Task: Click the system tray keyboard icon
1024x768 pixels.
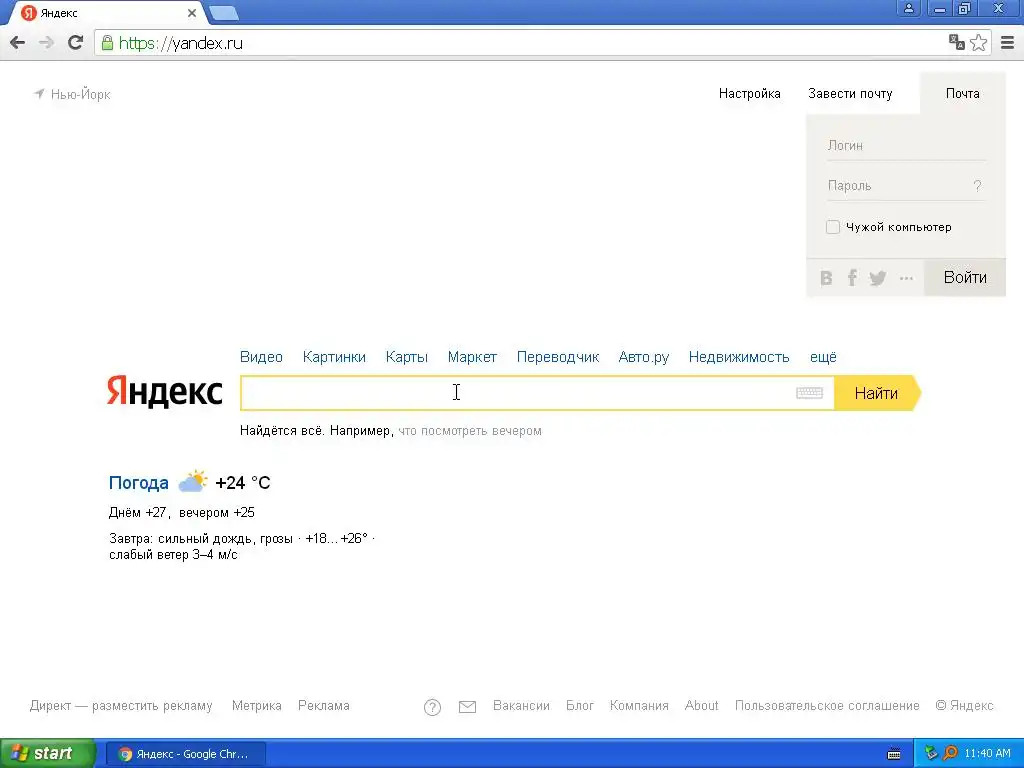Action: [894, 754]
